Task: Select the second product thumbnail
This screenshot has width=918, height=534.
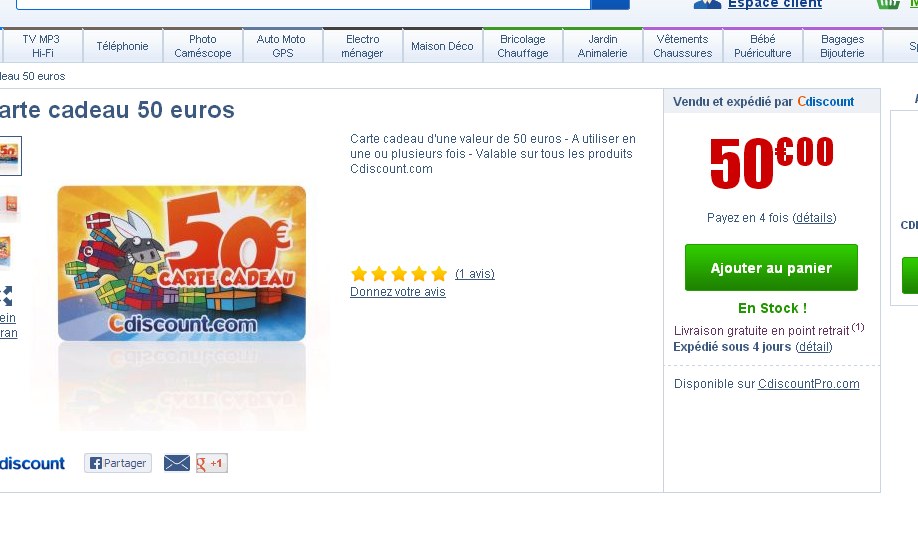Action: [10, 205]
